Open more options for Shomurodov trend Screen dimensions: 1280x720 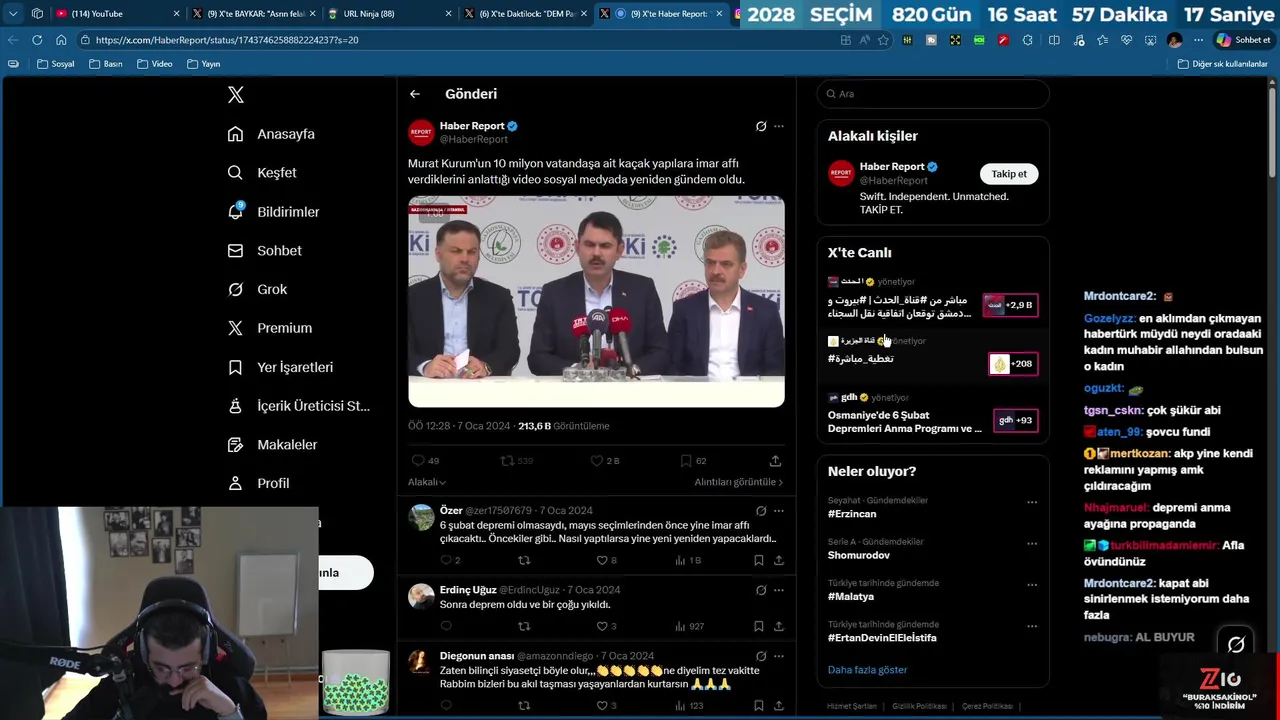tap(1032, 544)
